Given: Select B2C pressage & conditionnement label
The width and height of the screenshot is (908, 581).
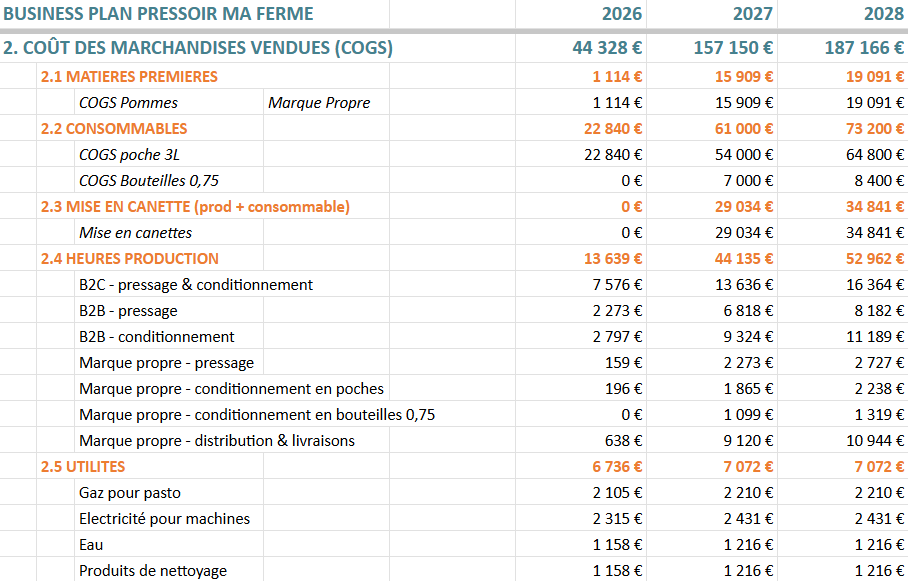Looking at the screenshot, I should tap(196, 284).
